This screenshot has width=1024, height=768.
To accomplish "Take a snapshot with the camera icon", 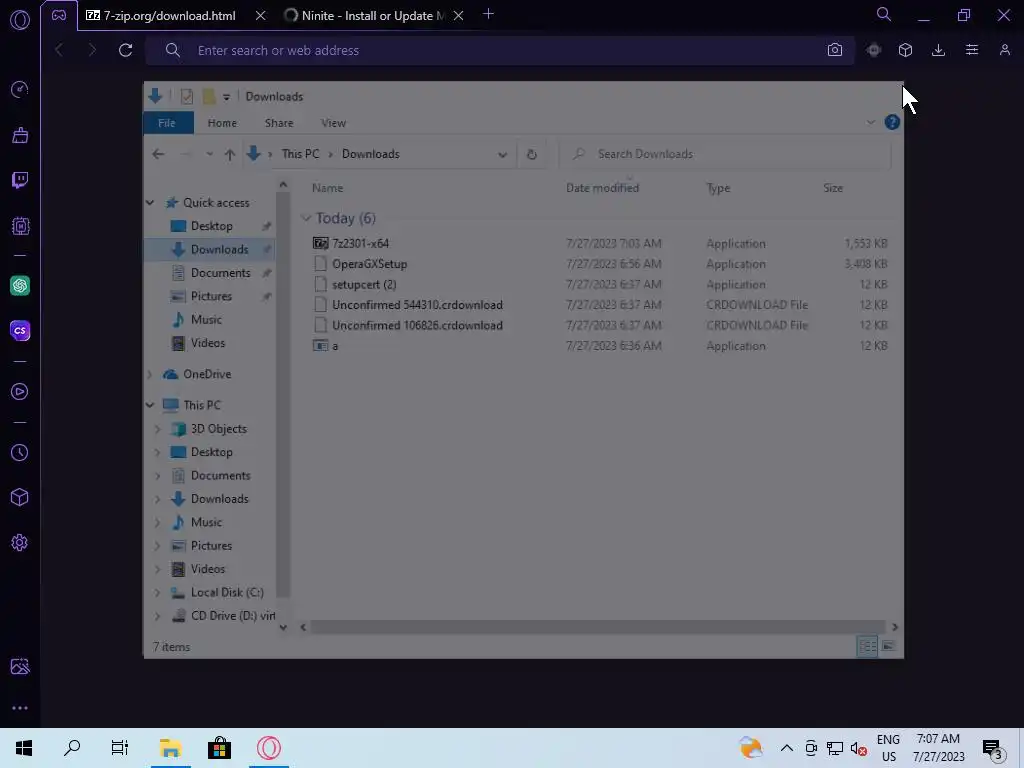I will (x=835, y=50).
